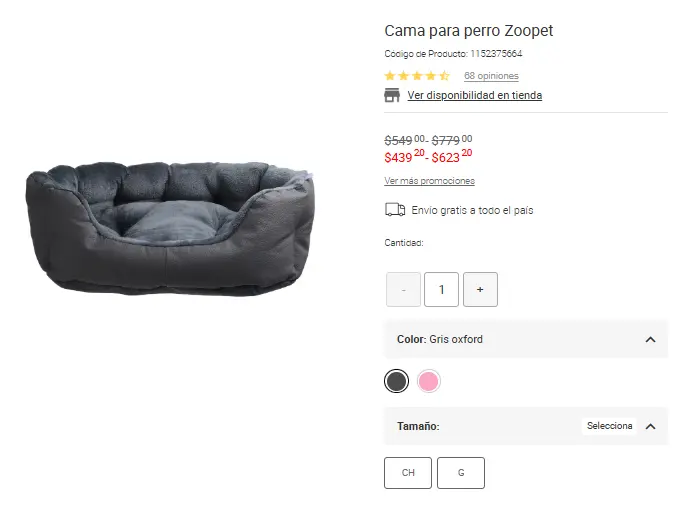Open Ver más promociones link
Screen dimensions: 686x512
click(429, 181)
